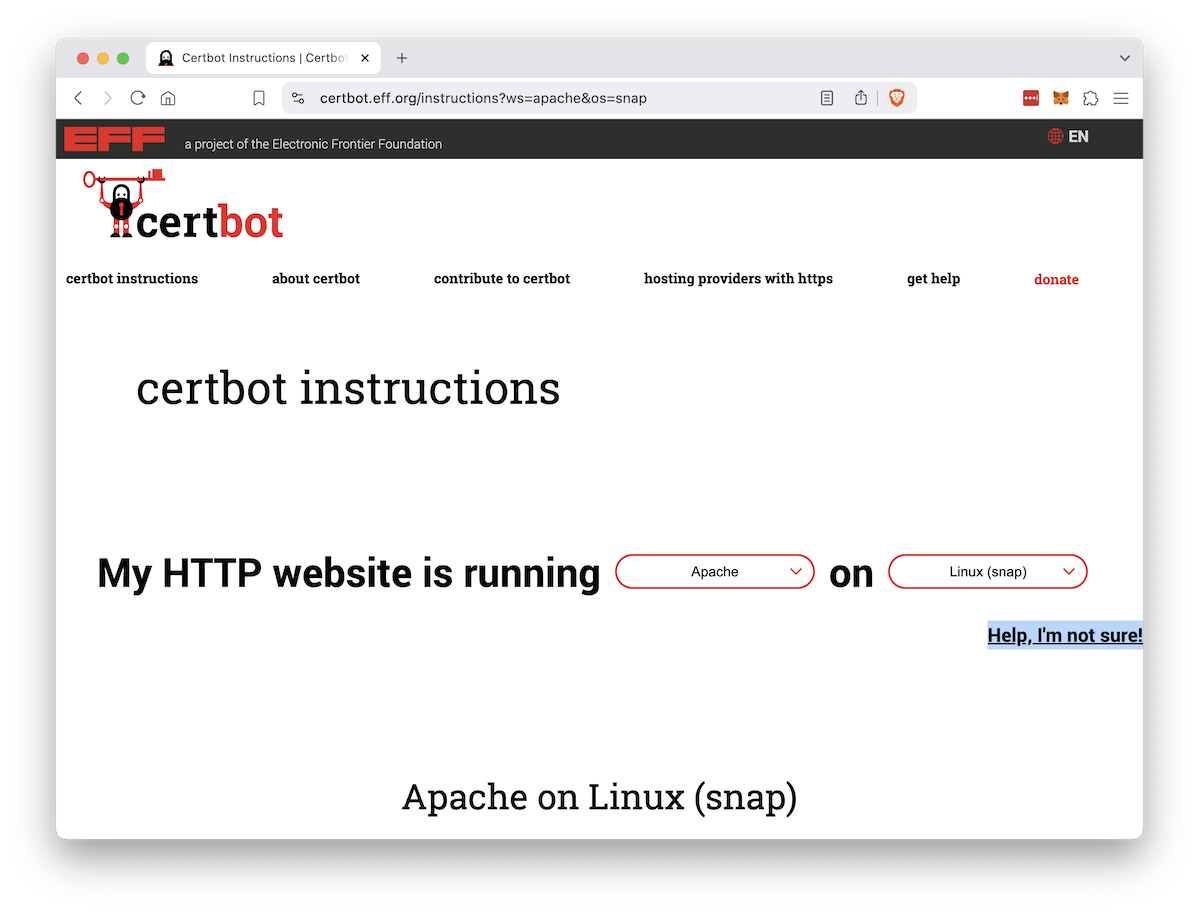Open certbot instructions nav item

pyautogui.click(x=132, y=278)
